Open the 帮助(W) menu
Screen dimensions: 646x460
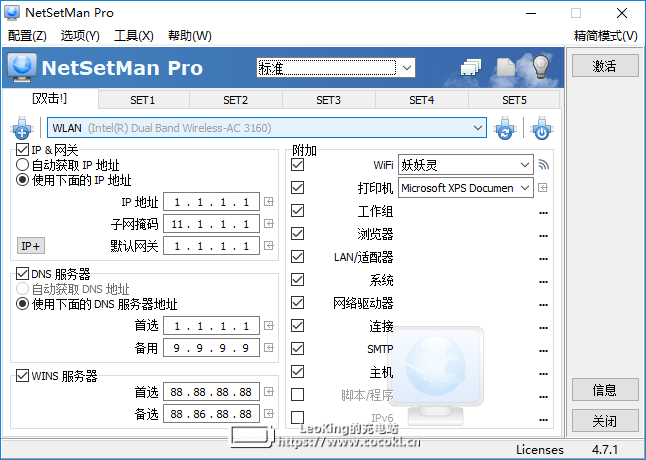coord(190,36)
